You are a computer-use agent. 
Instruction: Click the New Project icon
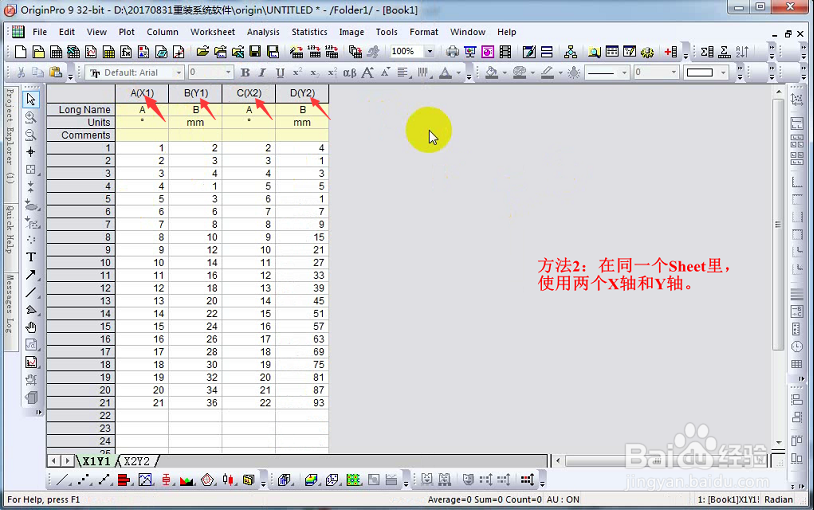click(20, 51)
